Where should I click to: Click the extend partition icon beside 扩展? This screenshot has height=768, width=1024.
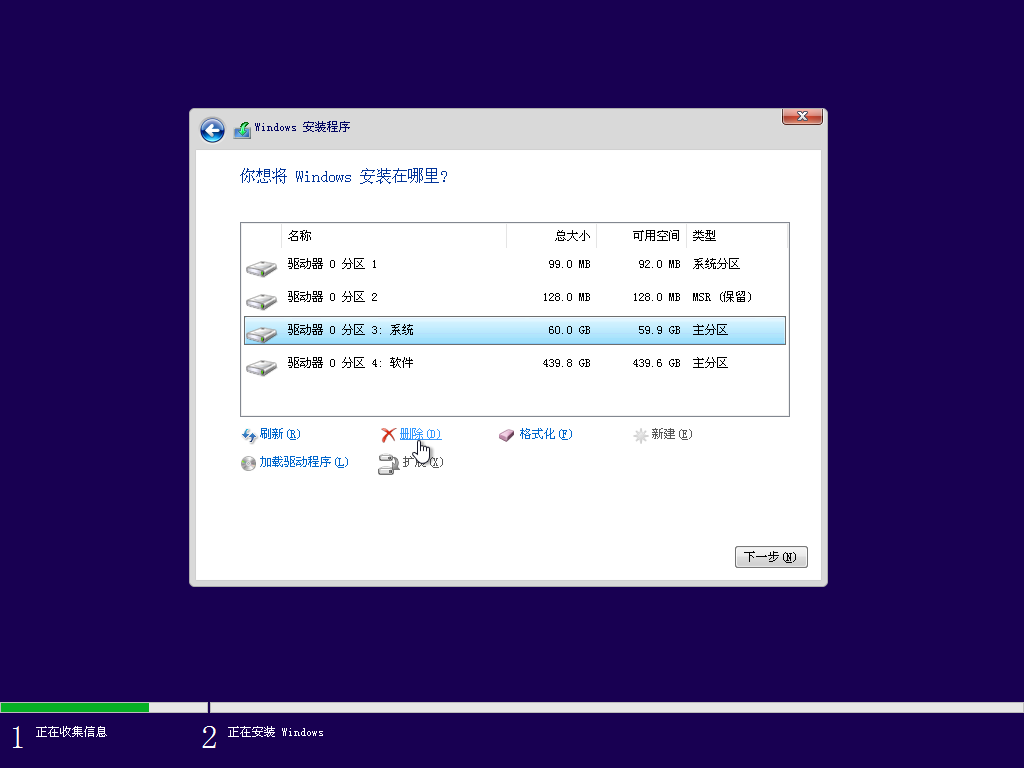pos(387,463)
